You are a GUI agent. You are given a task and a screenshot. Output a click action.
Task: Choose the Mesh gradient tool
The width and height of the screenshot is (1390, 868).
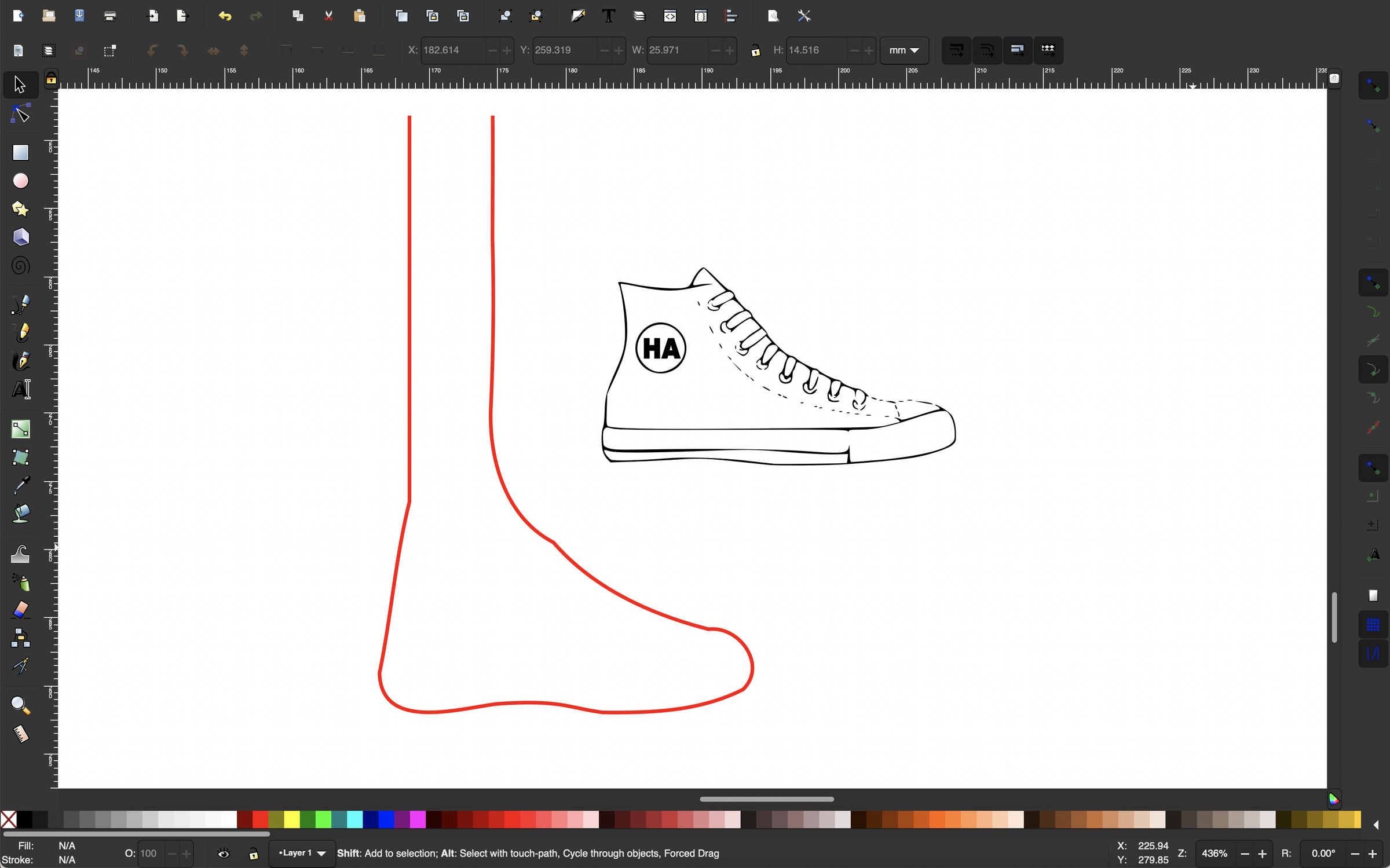tap(21, 457)
